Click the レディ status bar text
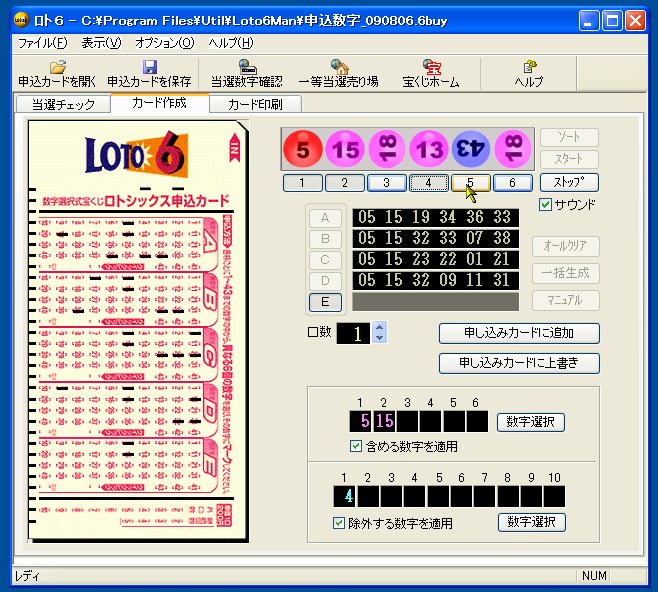 (x=27, y=576)
